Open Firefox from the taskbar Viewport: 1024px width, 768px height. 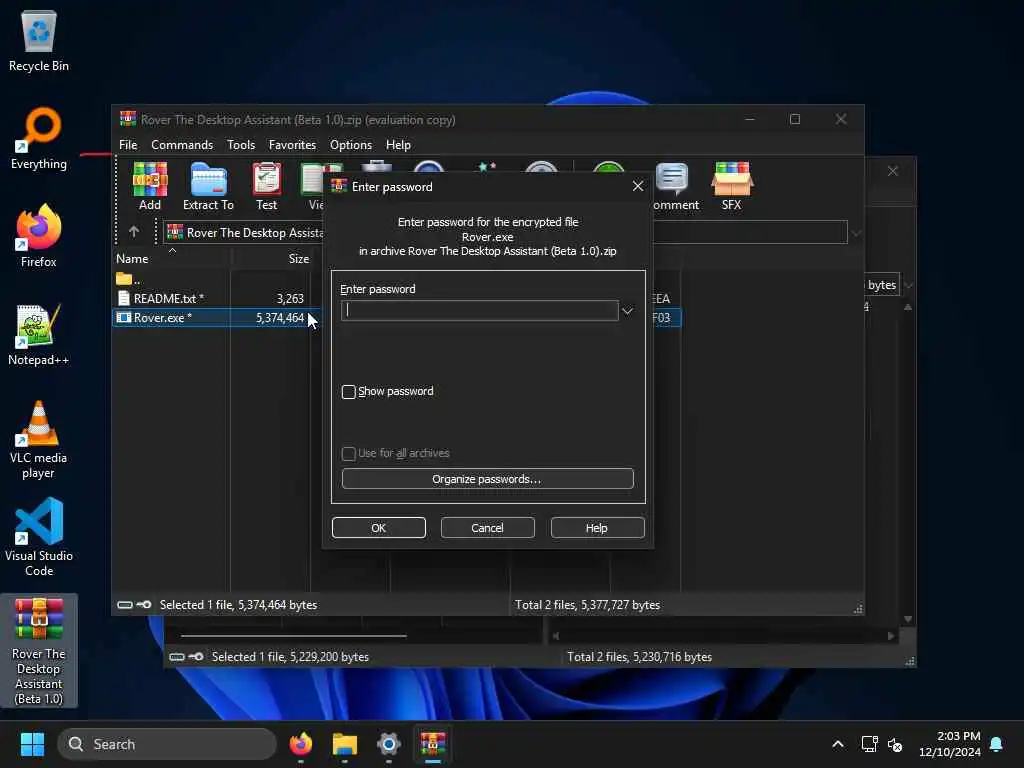coord(301,744)
